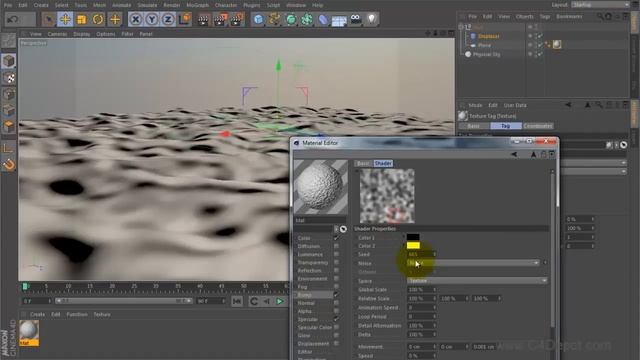This screenshot has height=360, width=640.
Task: Select Texture mode checkered icon in left sidebar
Action: (x=9, y=78)
